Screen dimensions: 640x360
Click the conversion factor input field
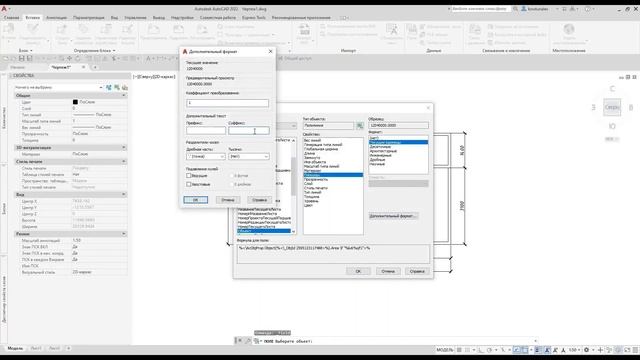pos(227,103)
